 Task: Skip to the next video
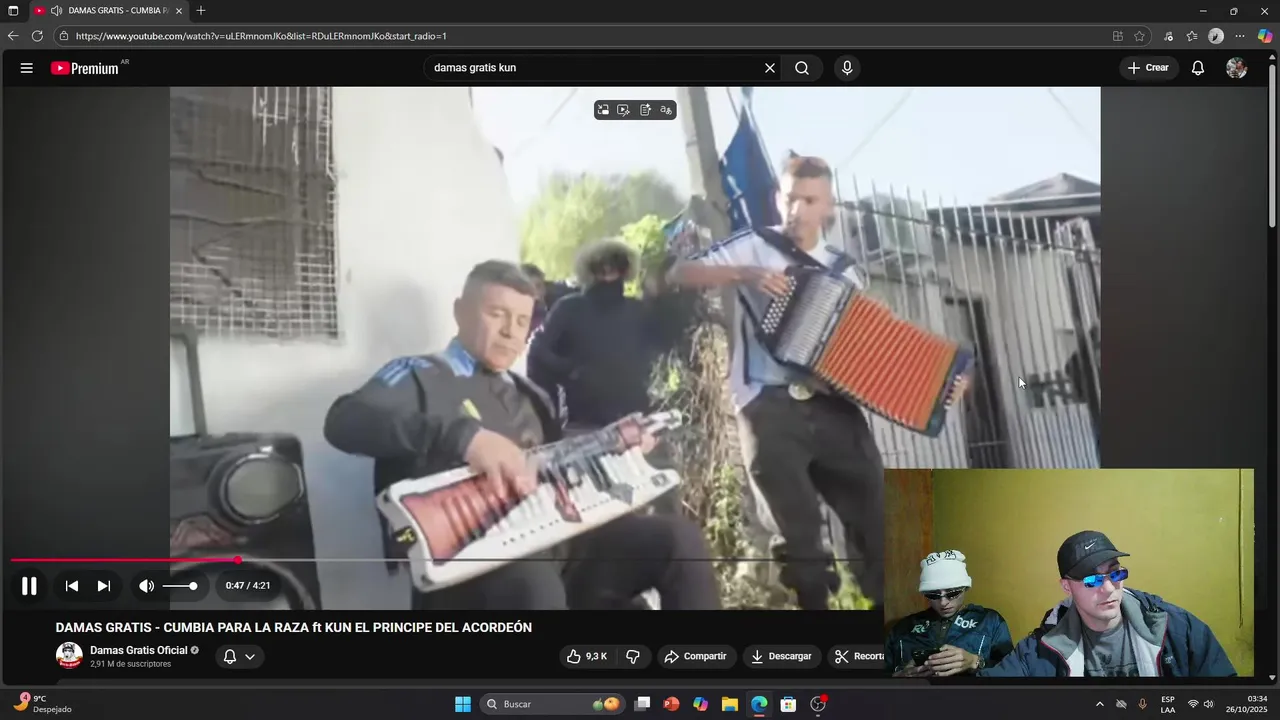coord(103,586)
